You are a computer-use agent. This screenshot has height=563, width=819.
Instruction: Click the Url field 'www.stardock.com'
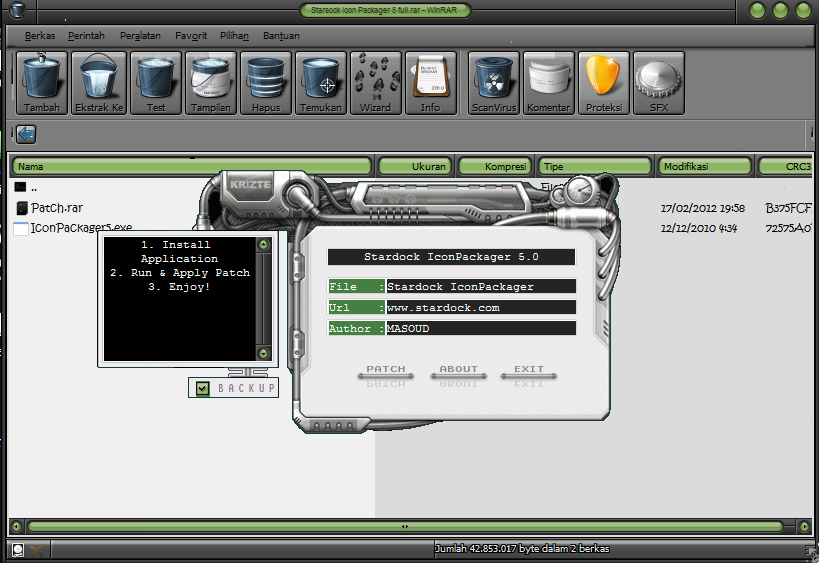481,307
